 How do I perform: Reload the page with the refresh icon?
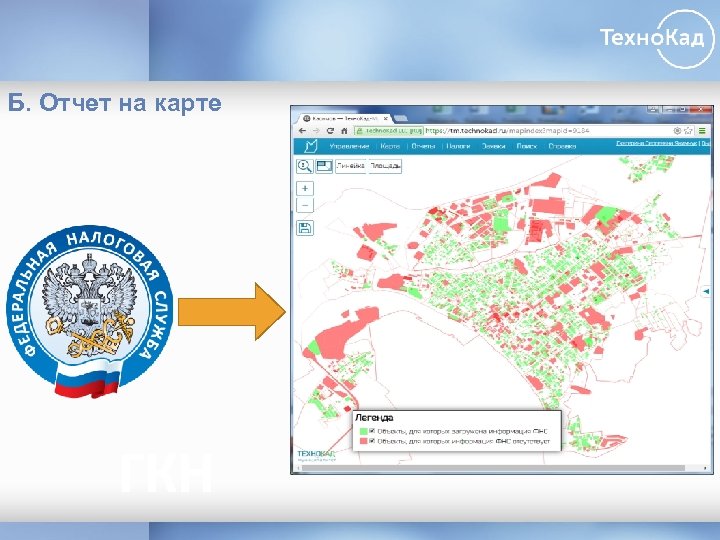pyautogui.click(x=330, y=131)
